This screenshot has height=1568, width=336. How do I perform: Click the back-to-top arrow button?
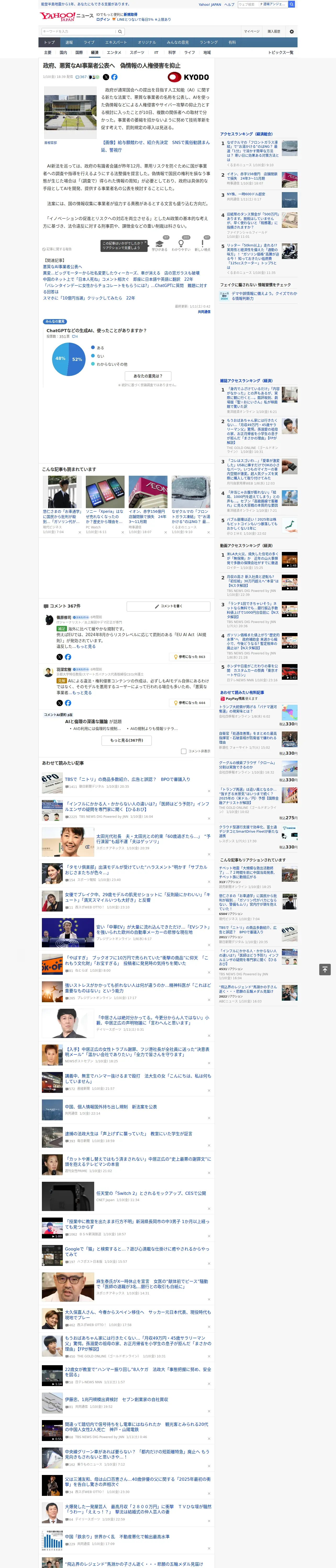click(325, 969)
